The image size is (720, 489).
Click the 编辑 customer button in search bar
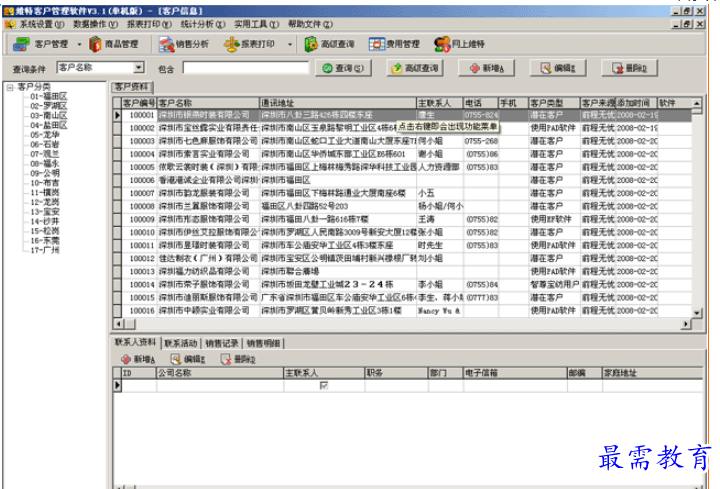(557, 68)
